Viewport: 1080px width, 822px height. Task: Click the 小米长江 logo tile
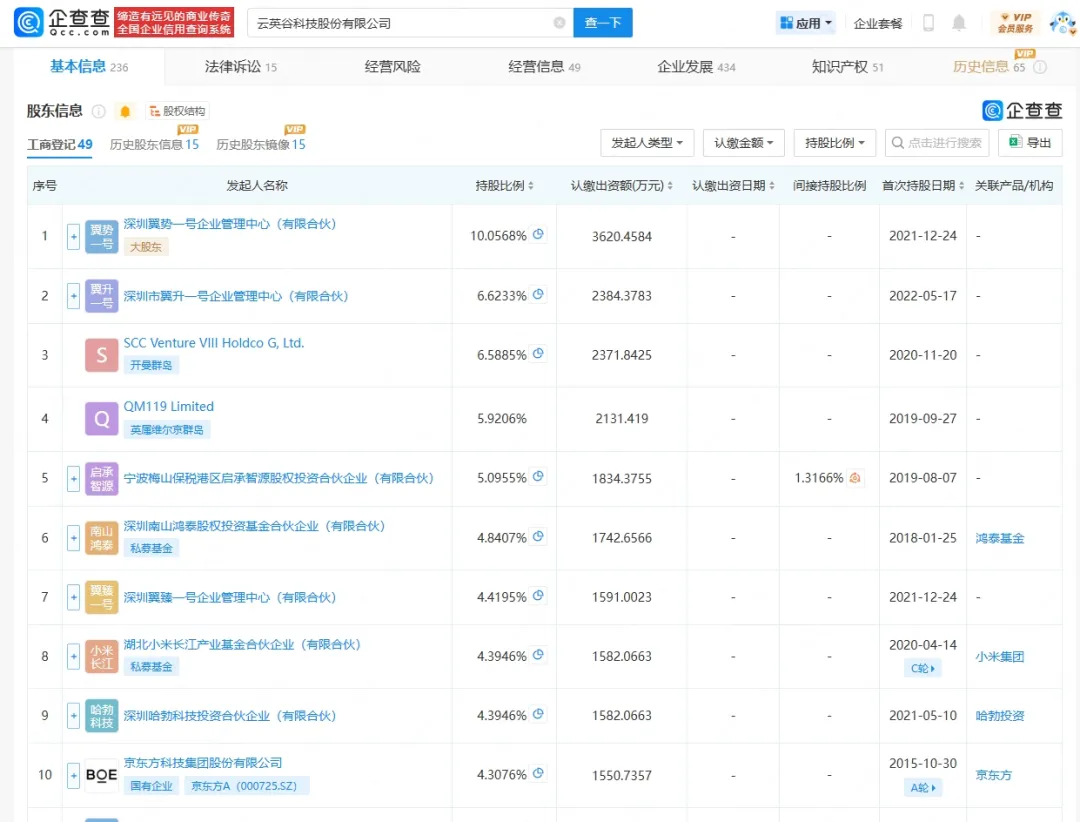101,657
